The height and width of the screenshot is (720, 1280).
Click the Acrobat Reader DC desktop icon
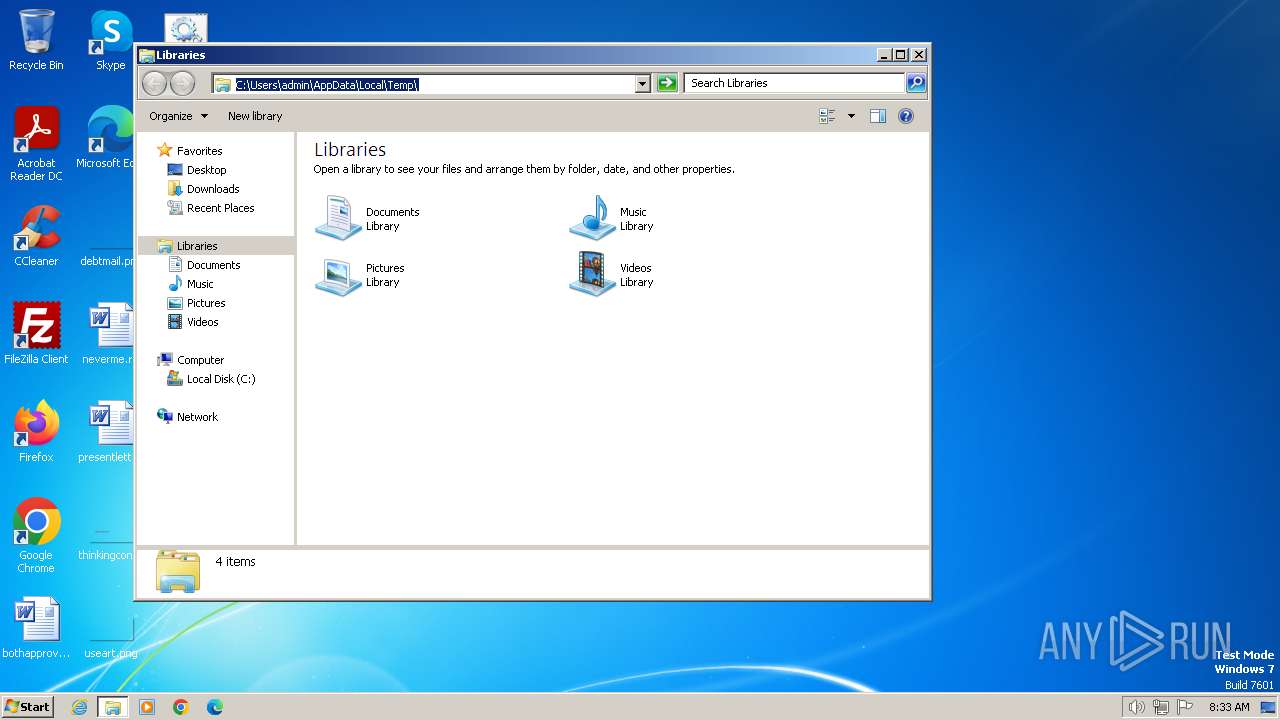click(x=36, y=144)
